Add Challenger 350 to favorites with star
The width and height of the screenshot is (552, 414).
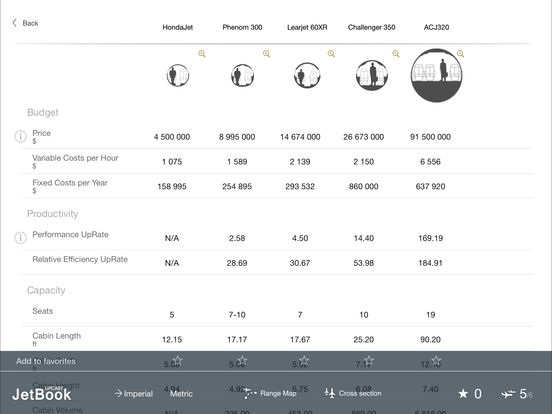(369, 360)
